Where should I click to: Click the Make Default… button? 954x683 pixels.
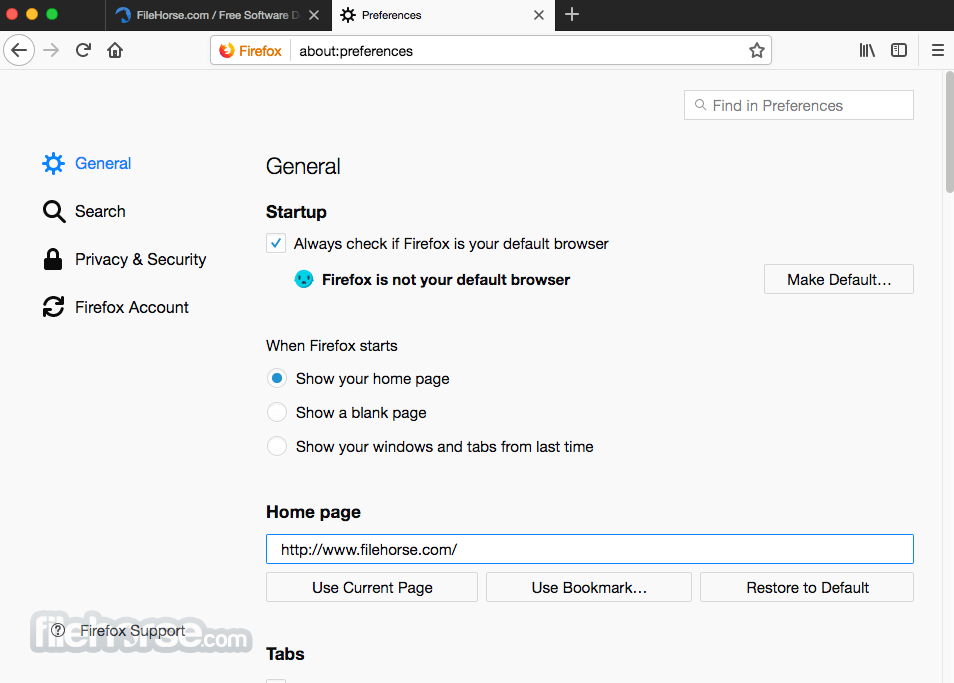838,279
